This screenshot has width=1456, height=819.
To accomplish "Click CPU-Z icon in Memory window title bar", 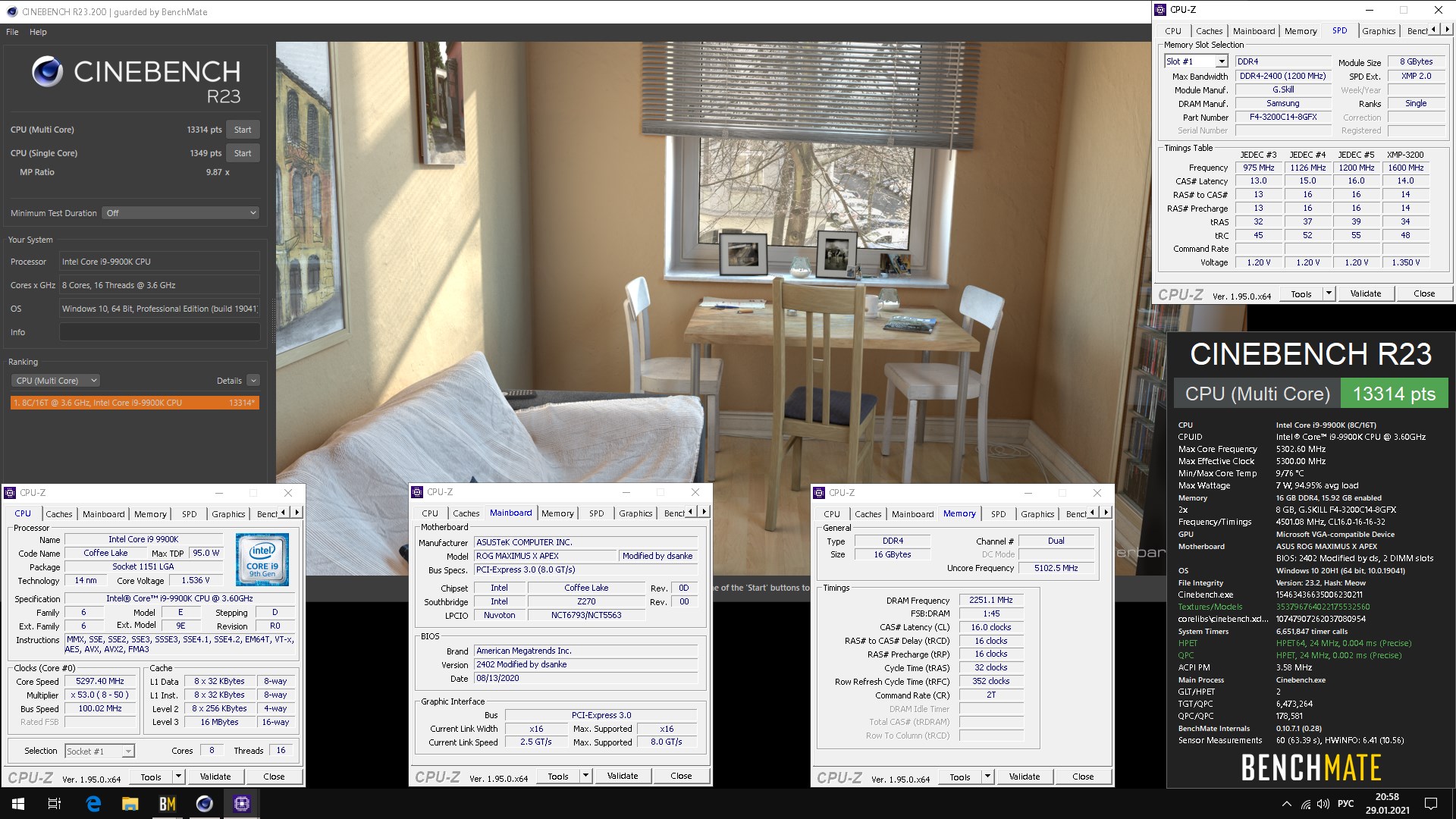I will [x=819, y=493].
